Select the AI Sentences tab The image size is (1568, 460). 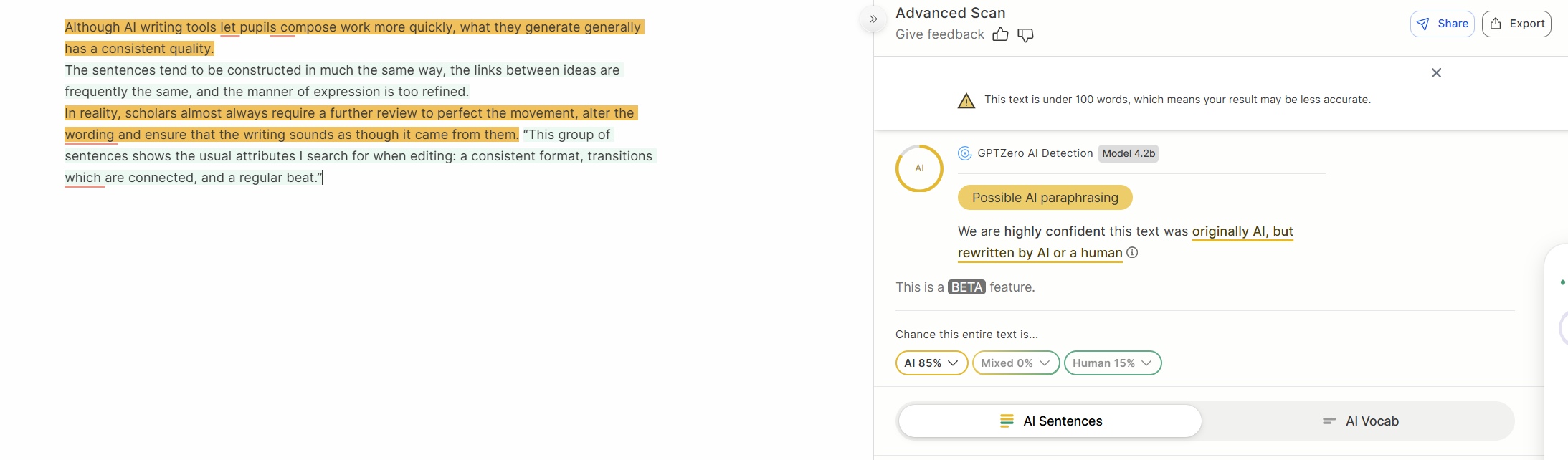pyautogui.click(x=1050, y=421)
